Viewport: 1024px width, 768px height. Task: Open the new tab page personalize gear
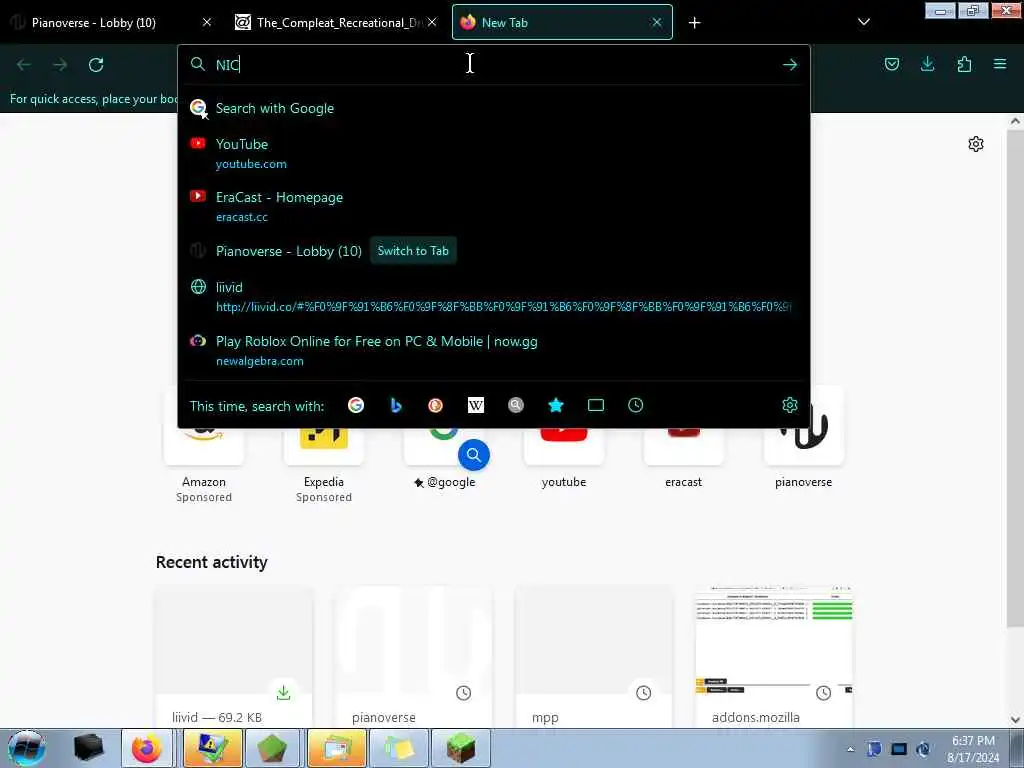coord(976,144)
